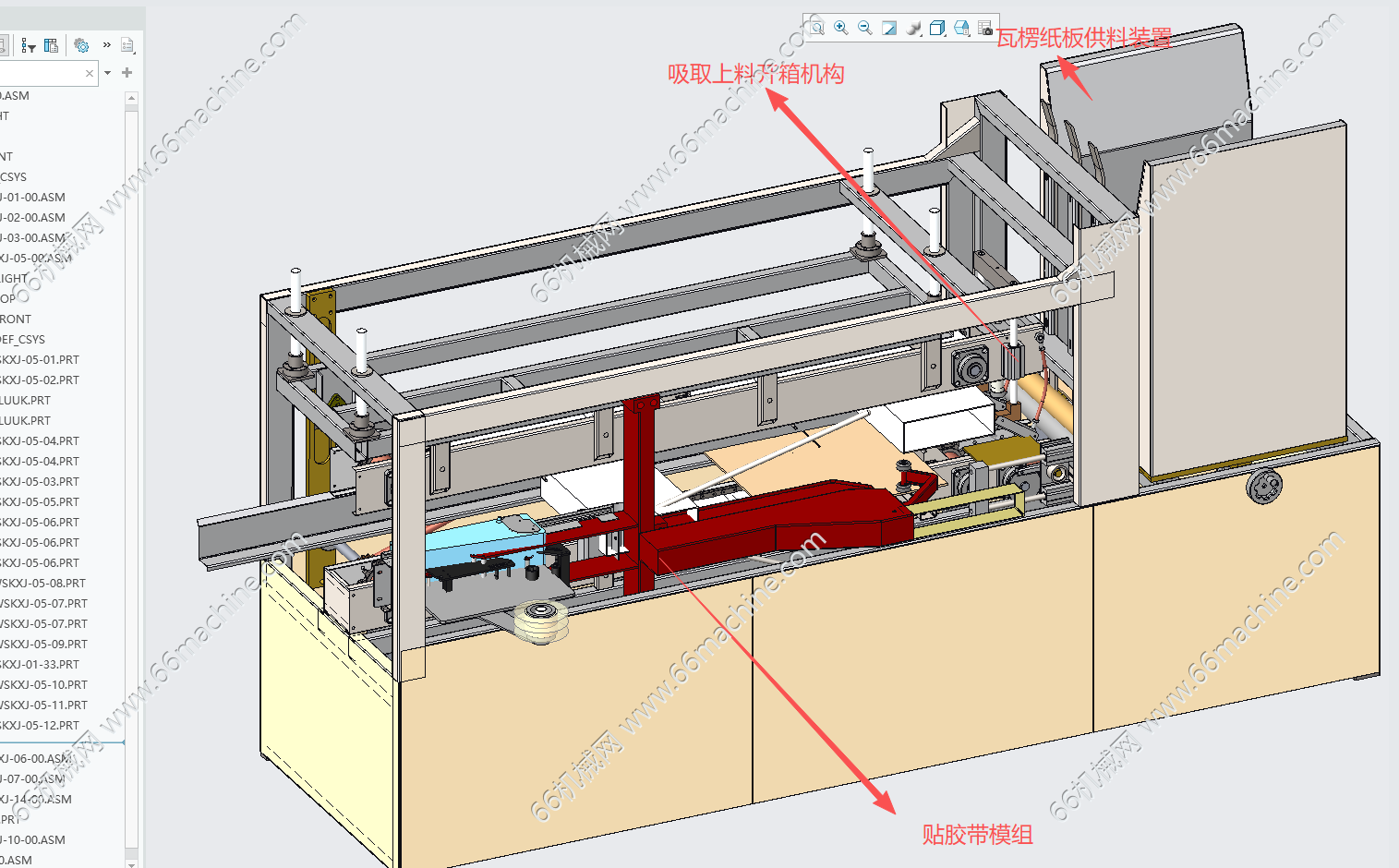Screen dimensions: 1399x868
Task: Click the Zoom Out magnifier icon
Action: point(865,28)
